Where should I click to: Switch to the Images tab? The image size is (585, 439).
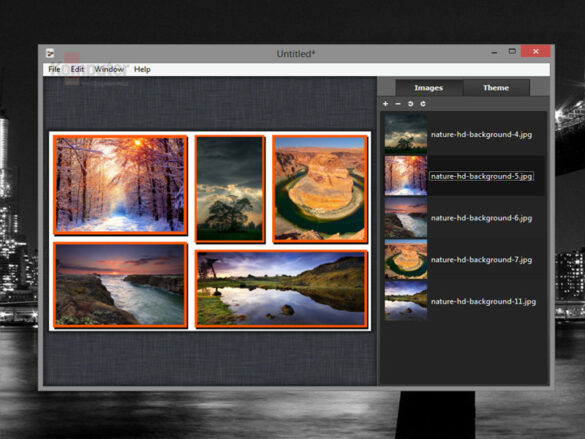(429, 88)
